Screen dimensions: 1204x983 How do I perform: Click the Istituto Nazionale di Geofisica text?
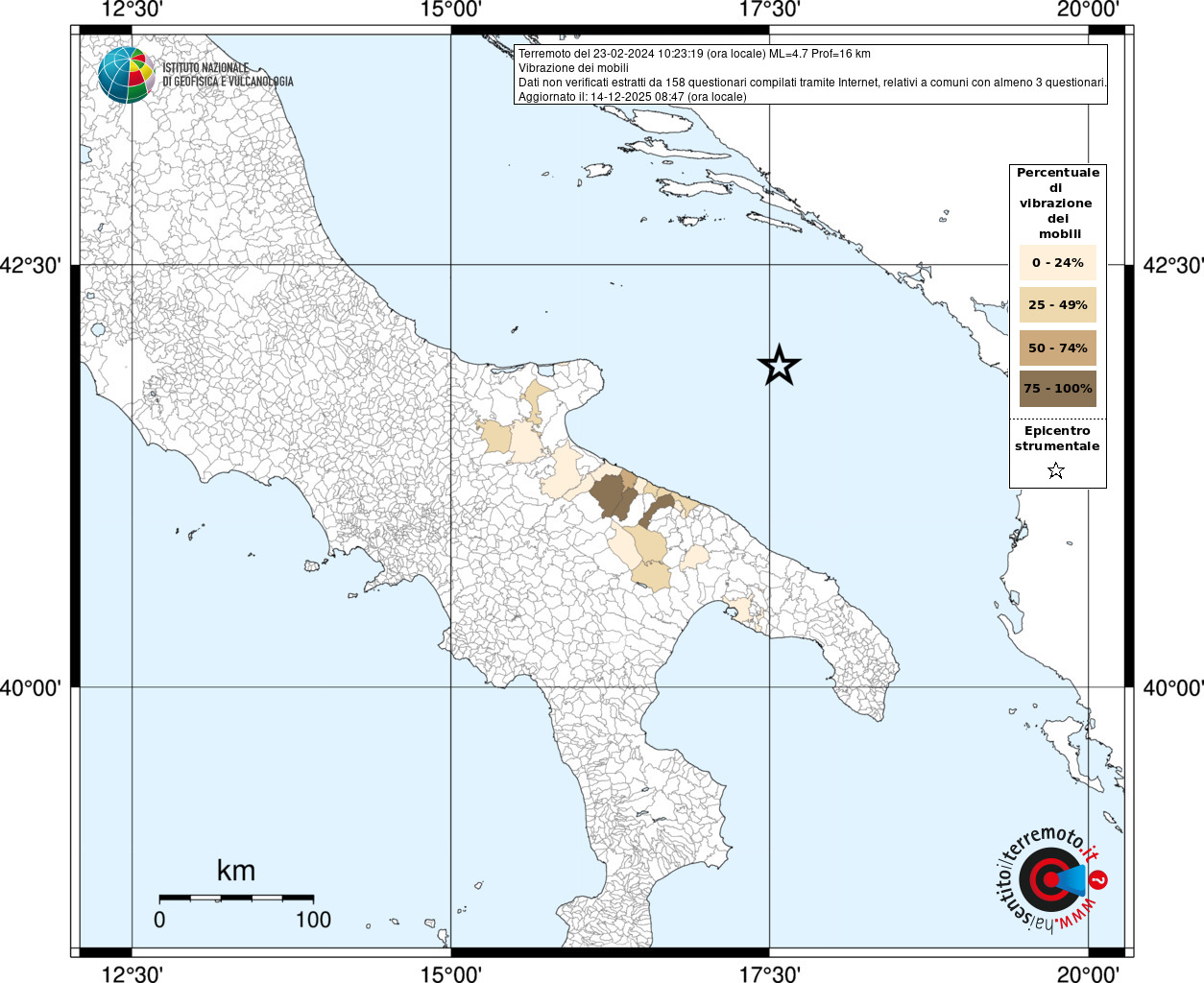(228, 75)
